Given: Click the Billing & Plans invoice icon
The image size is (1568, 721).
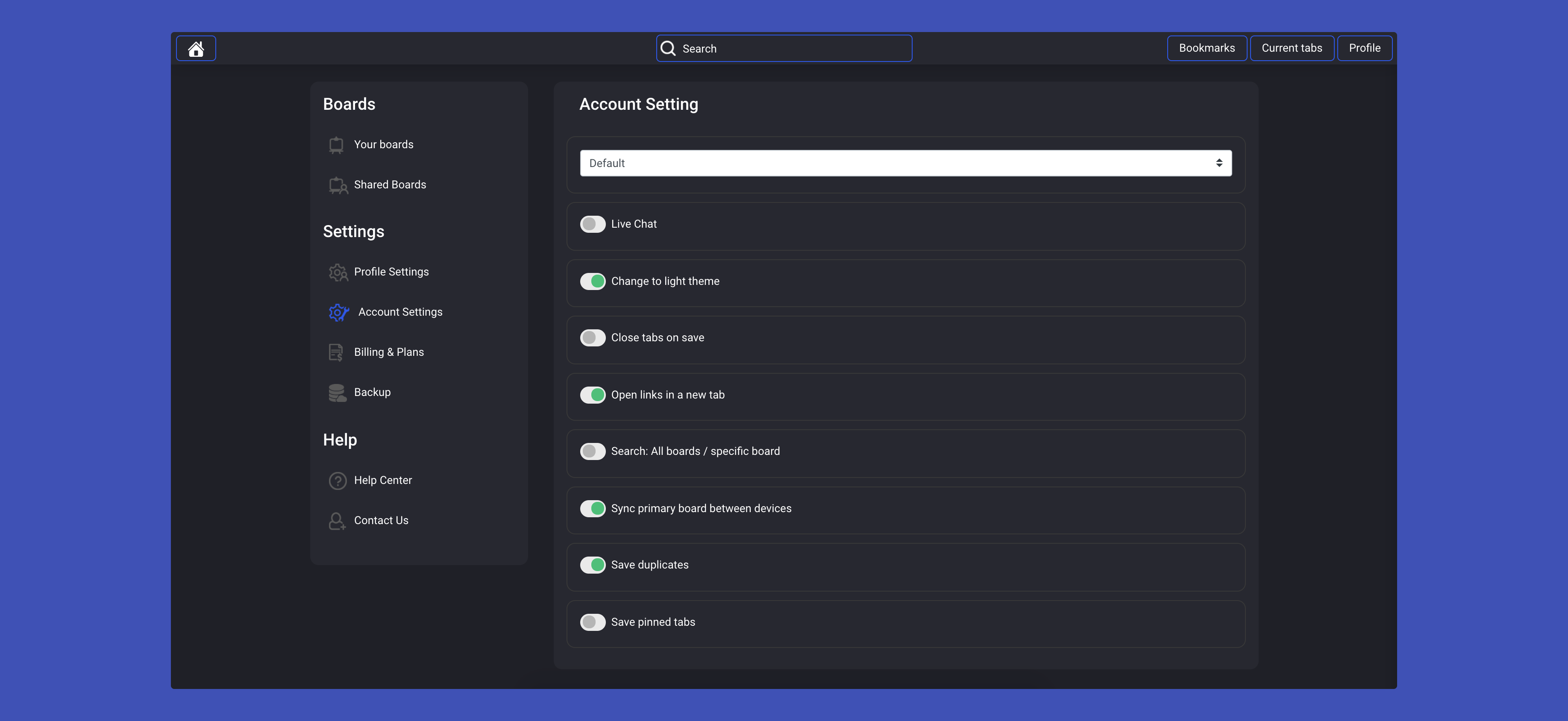Looking at the screenshot, I should [x=336, y=352].
